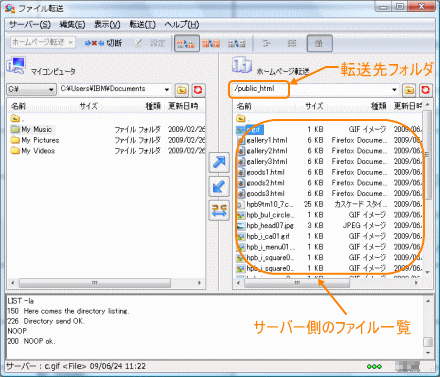
Task: Open the 編集(E) menu
Action: (72, 24)
